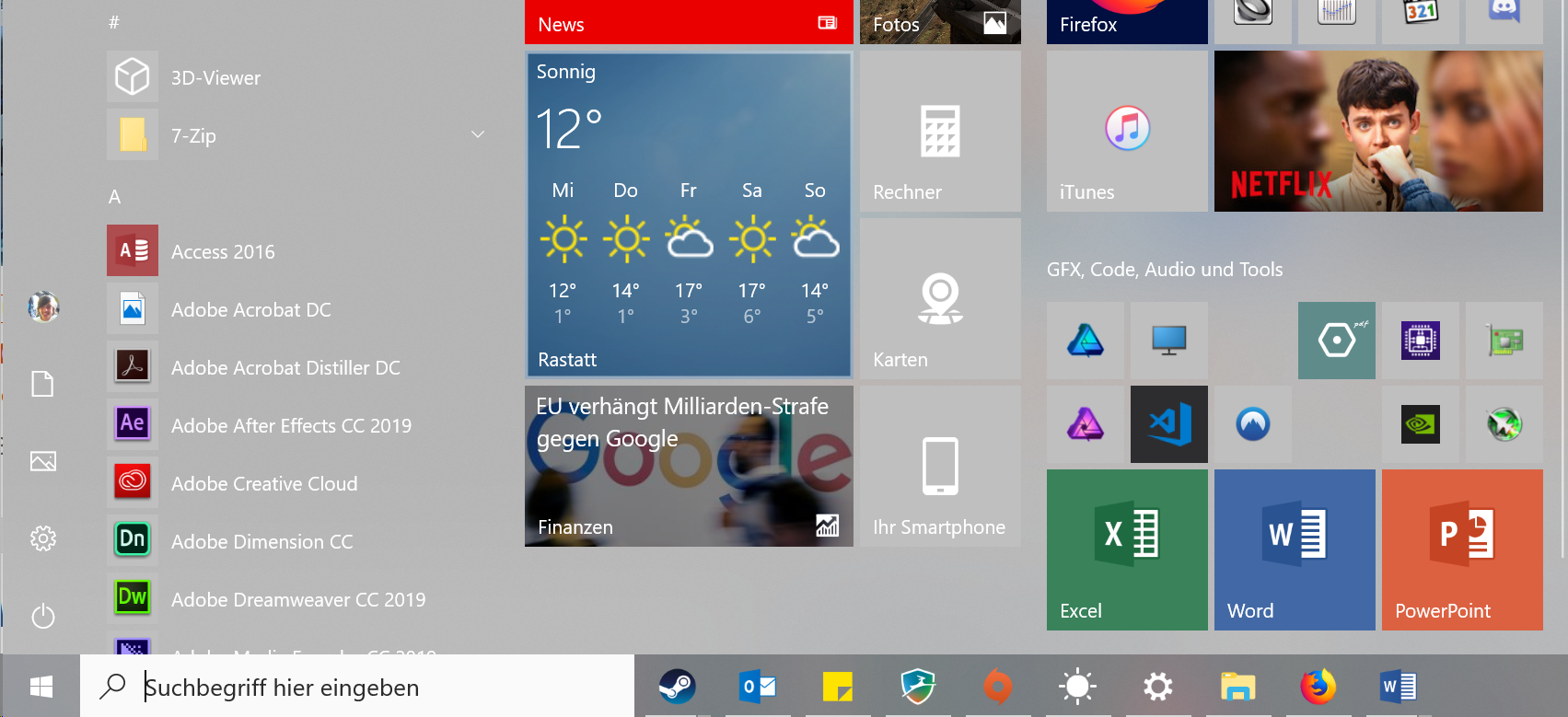
Task: Open Outlook from the taskbar
Action: coord(758,687)
